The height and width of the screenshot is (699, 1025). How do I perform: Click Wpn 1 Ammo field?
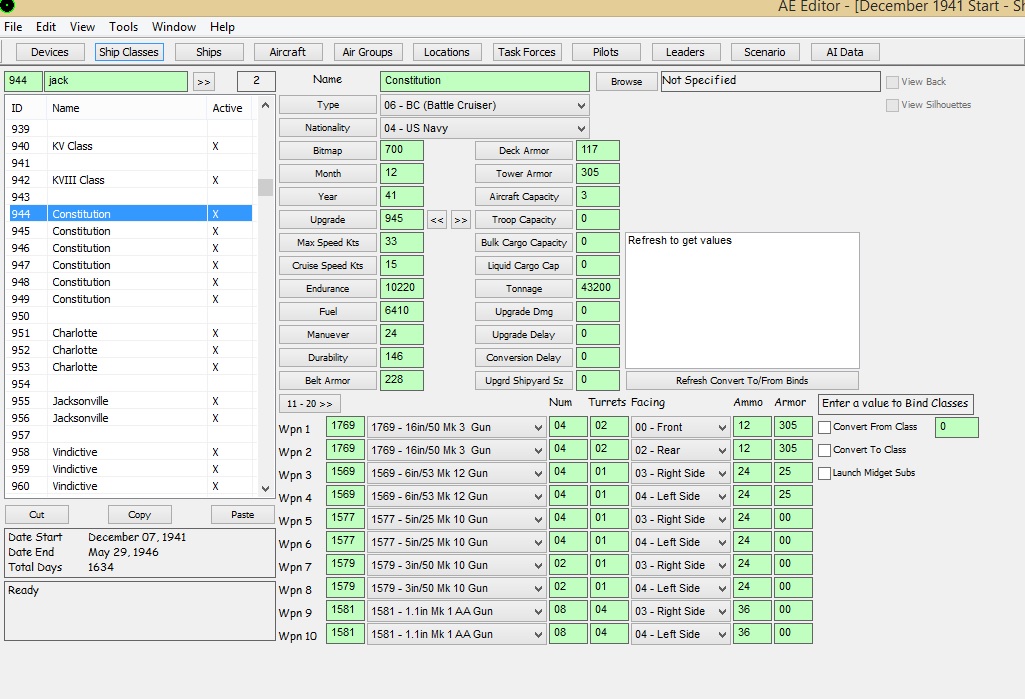click(752, 428)
